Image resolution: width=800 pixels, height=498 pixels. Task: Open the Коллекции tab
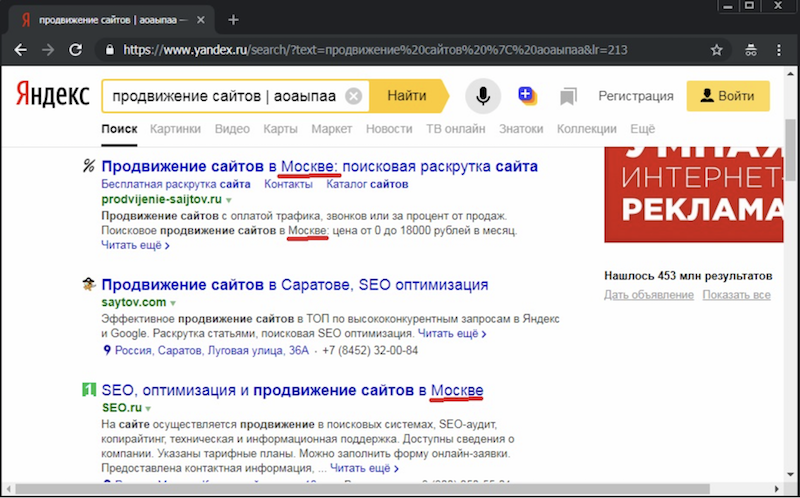[587, 129]
